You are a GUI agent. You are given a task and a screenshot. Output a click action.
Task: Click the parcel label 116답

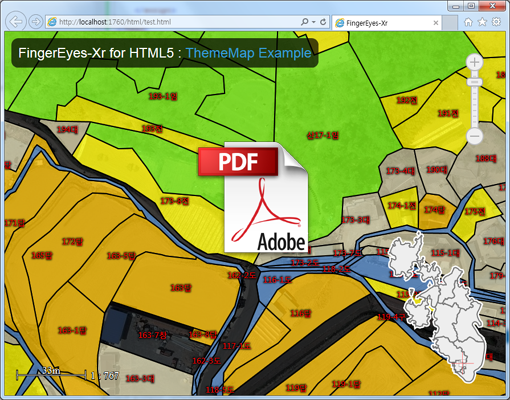coord(300,313)
